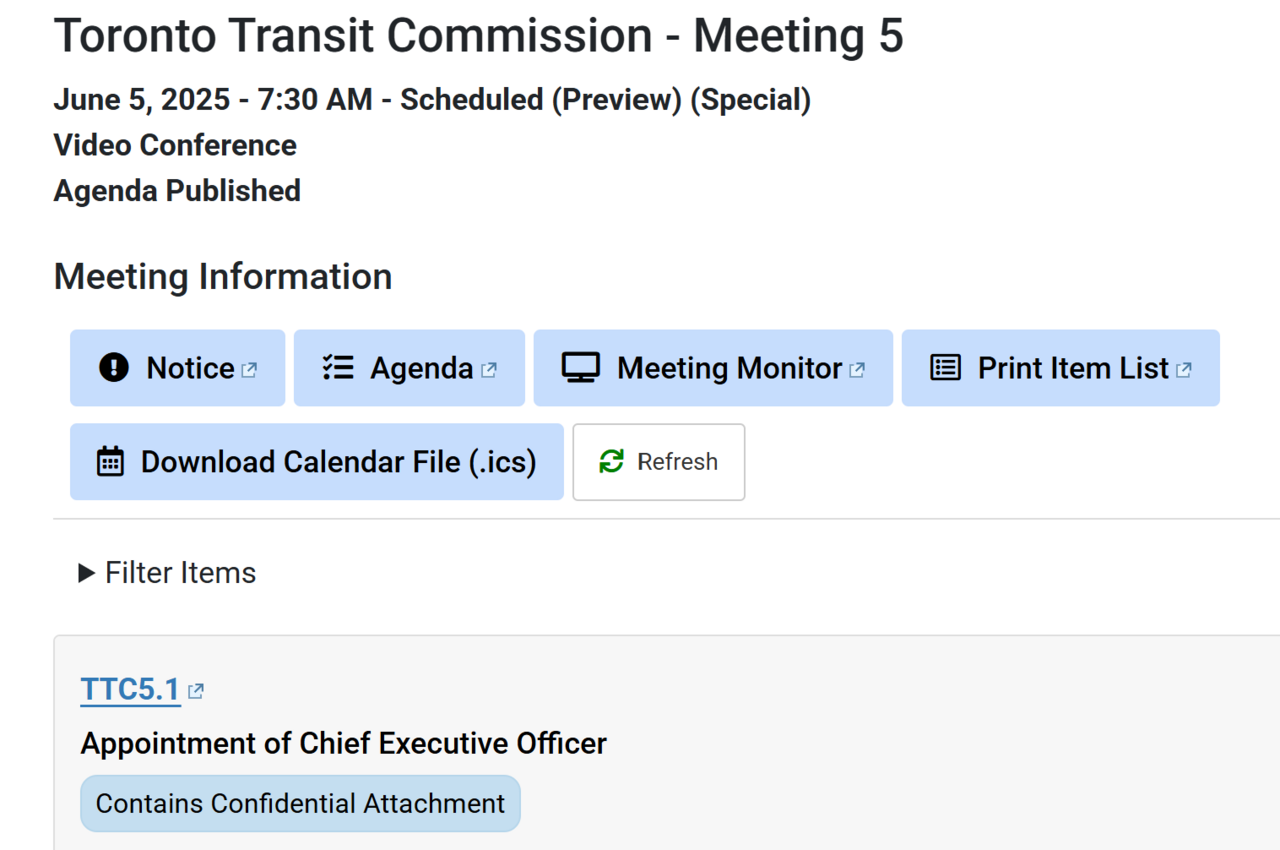The height and width of the screenshot is (850, 1280).
Task: Click the exclamation icon on the Notice button
Action: 114,368
